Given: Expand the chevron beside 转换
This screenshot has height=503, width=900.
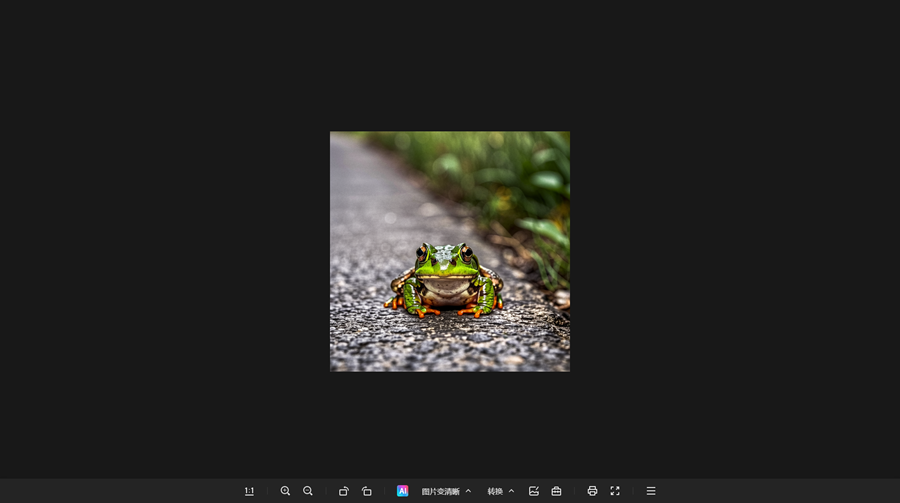Looking at the screenshot, I should click(x=511, y=491).
